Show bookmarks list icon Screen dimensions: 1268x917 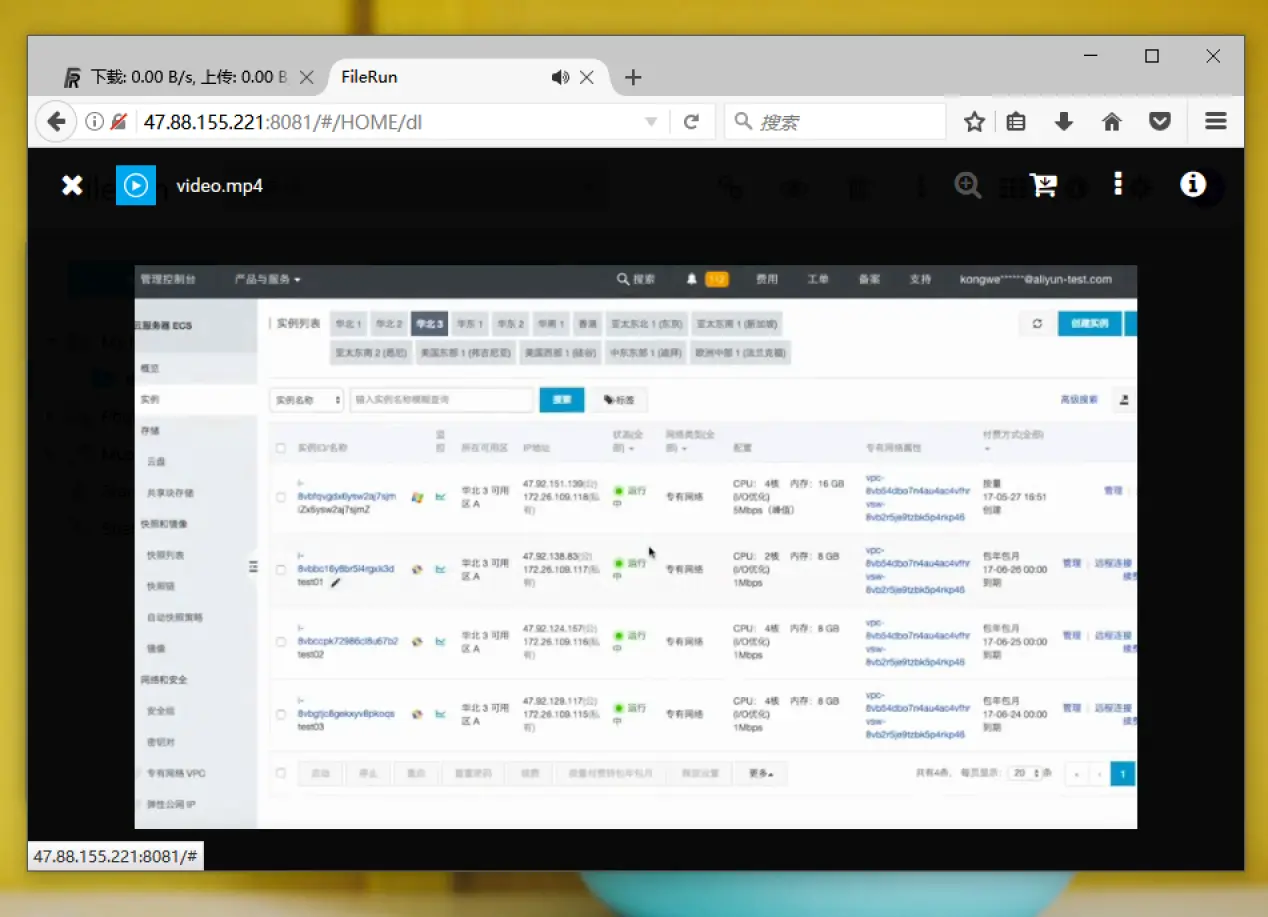pos(1016,122)
